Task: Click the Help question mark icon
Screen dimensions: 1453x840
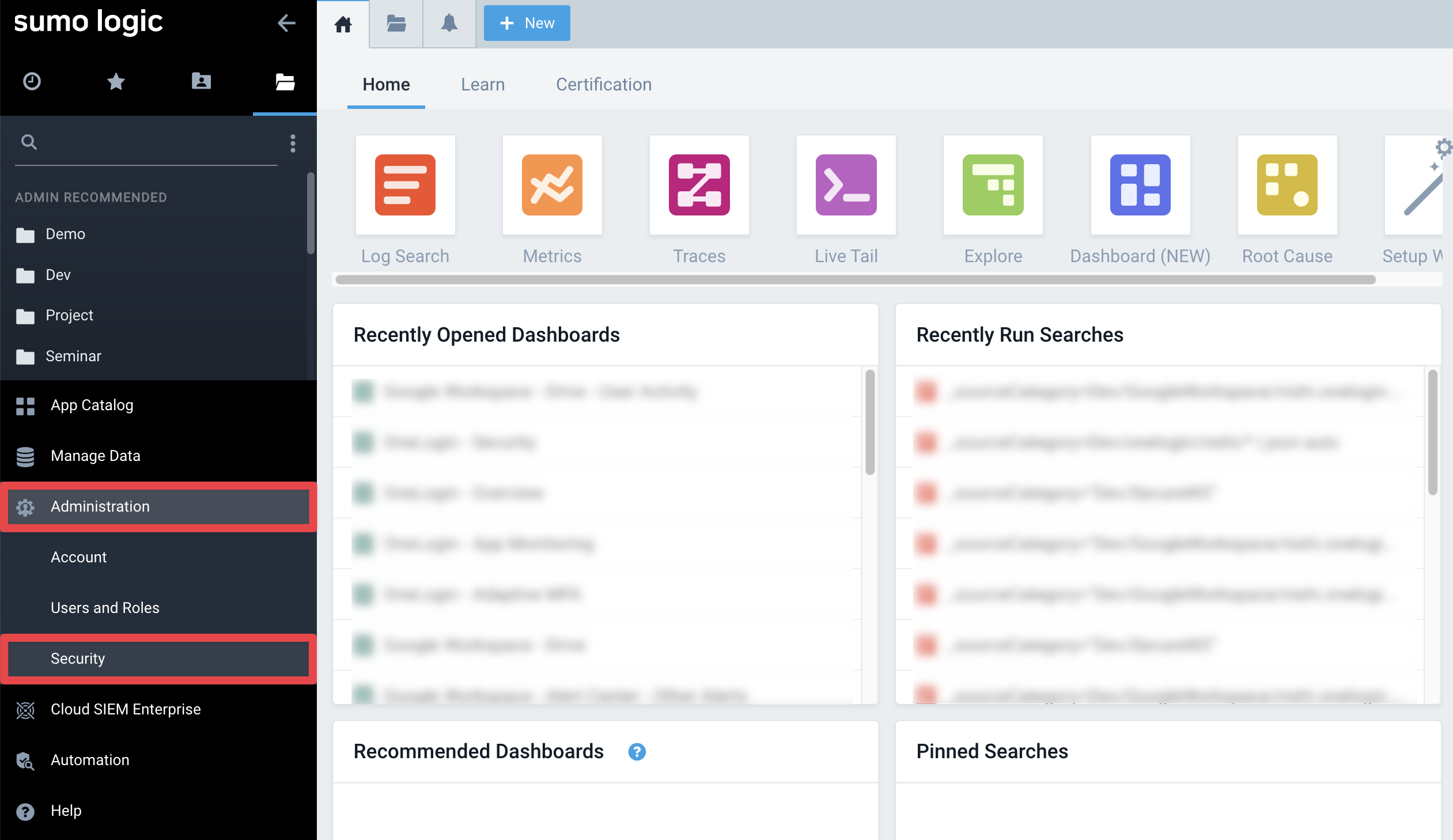Action: [25, 812]
